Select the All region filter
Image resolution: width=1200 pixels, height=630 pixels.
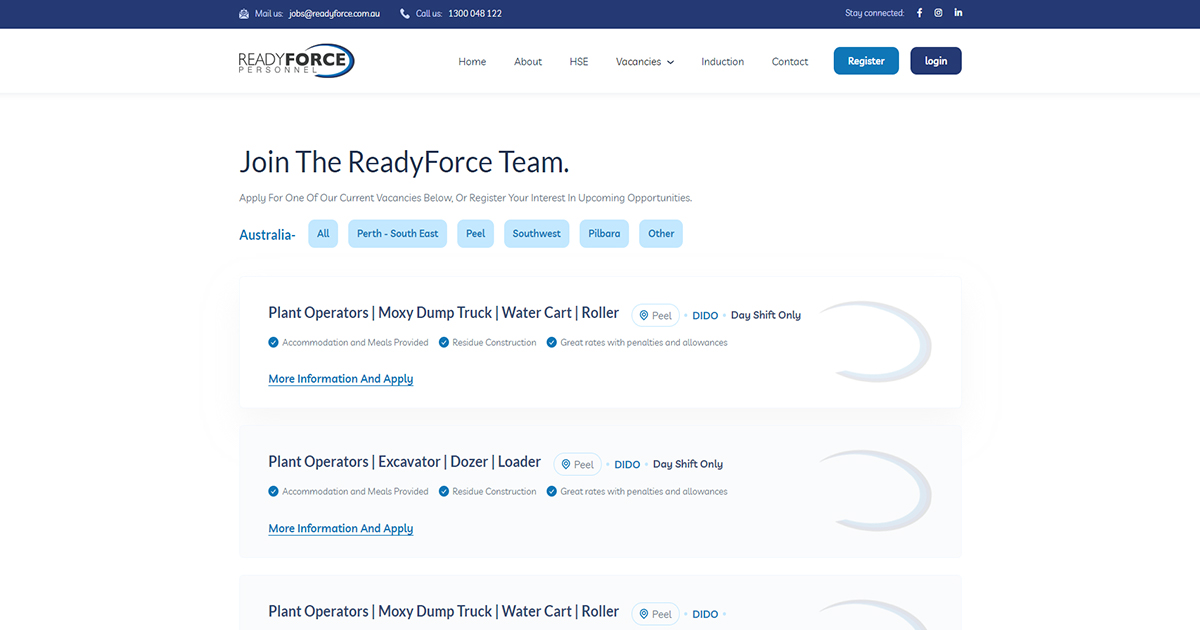pos(322,233)
